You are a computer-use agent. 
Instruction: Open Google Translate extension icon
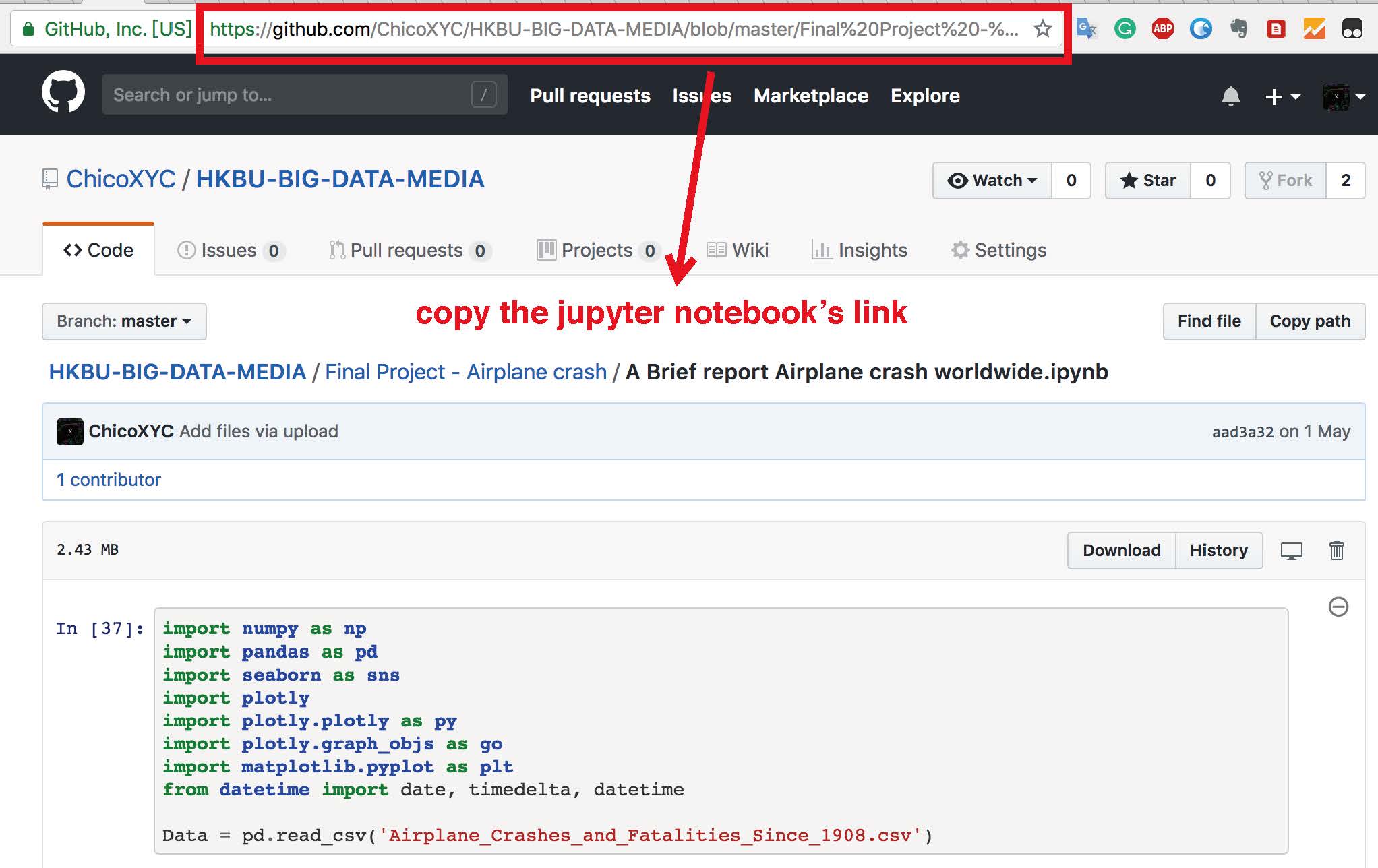tap(1086, 29)
